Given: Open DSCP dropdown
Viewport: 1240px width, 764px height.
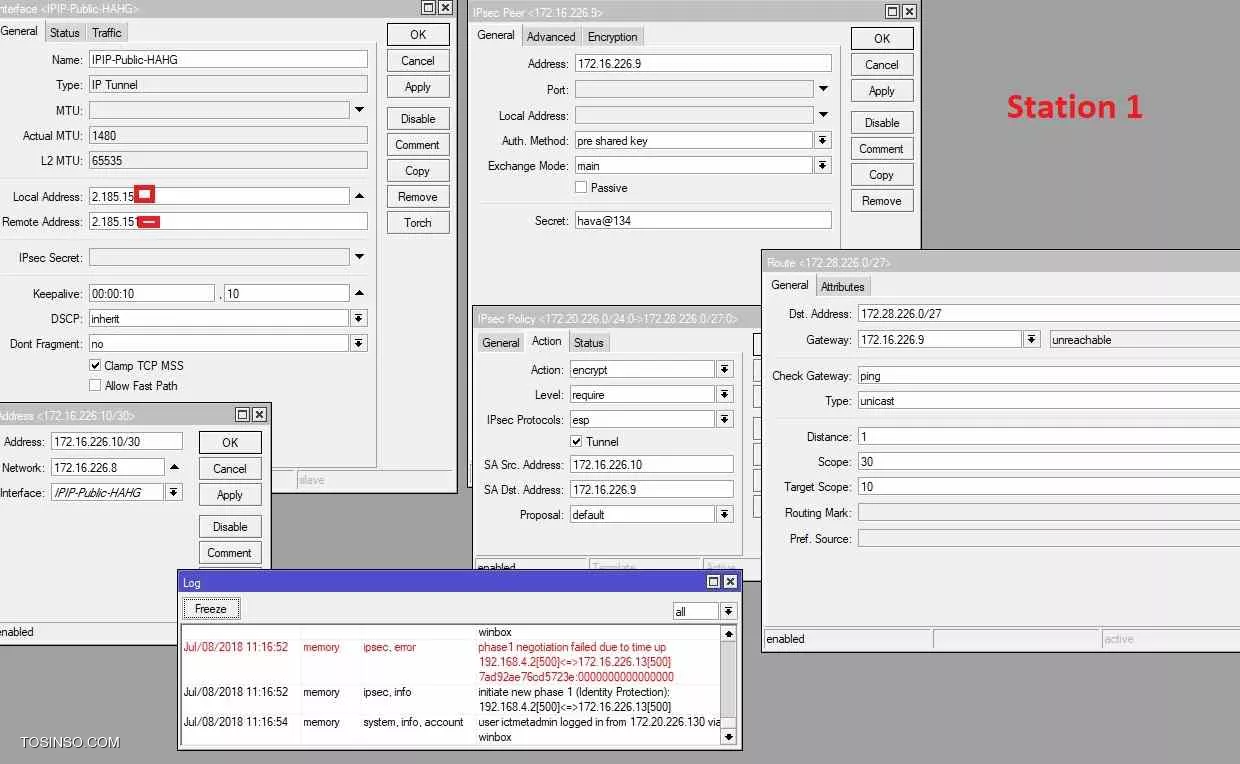Looking at the screenshot, I should coord(359,318).
